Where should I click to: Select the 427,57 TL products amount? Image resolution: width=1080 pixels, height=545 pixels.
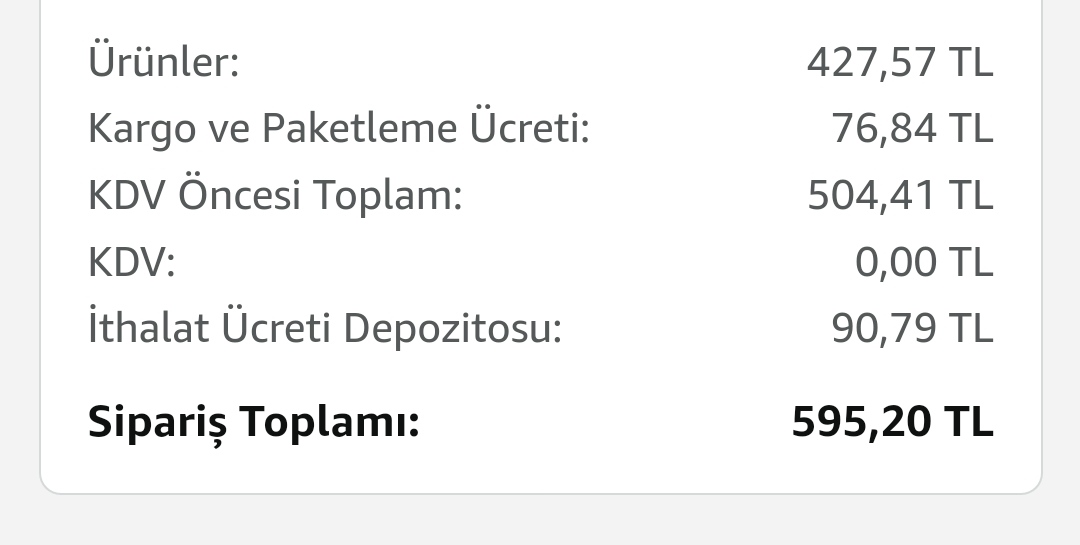[x=899, y=63]
